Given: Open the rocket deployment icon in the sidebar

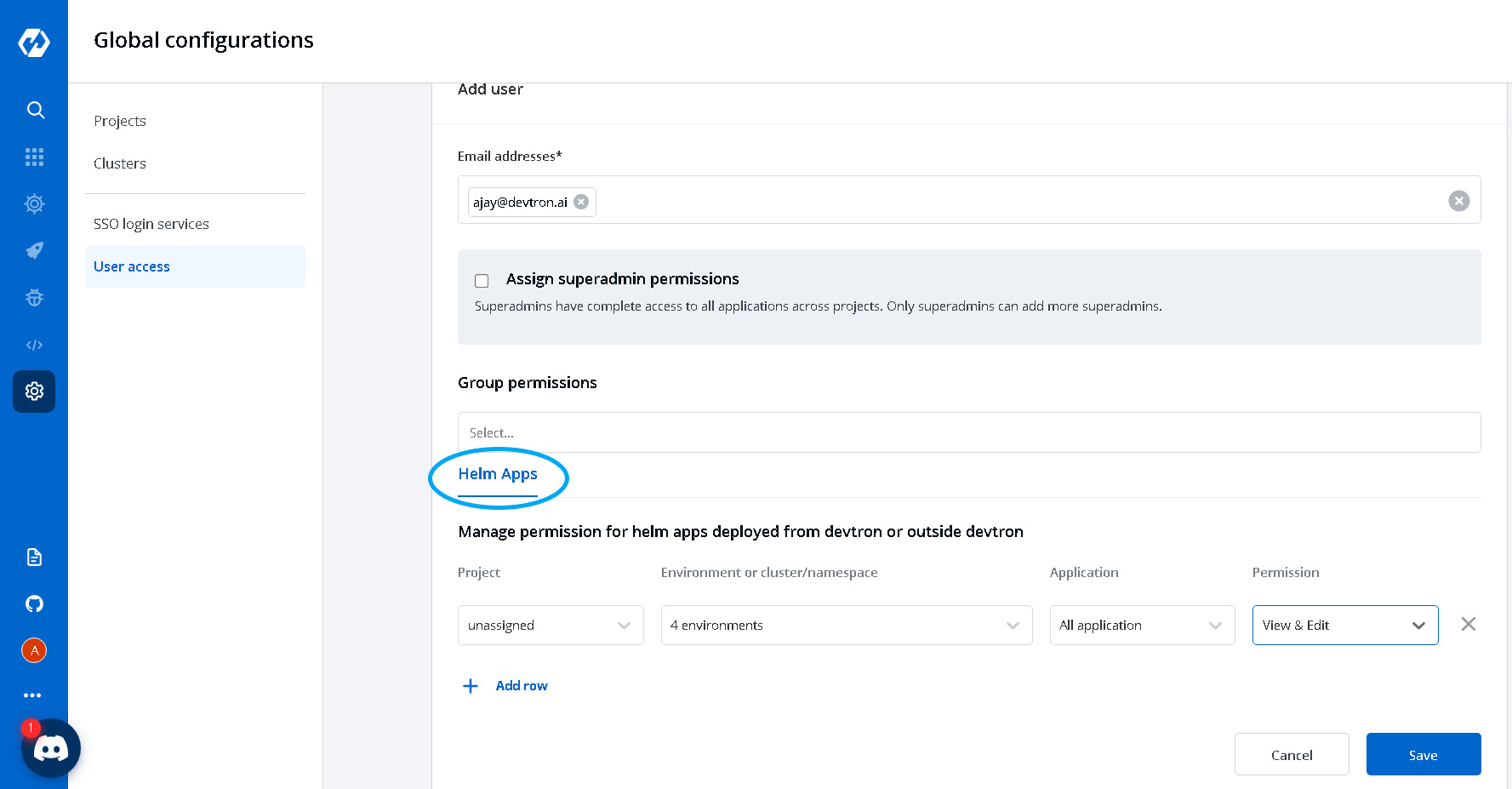Looking at the screenshot, I should (x=34, y=250).
